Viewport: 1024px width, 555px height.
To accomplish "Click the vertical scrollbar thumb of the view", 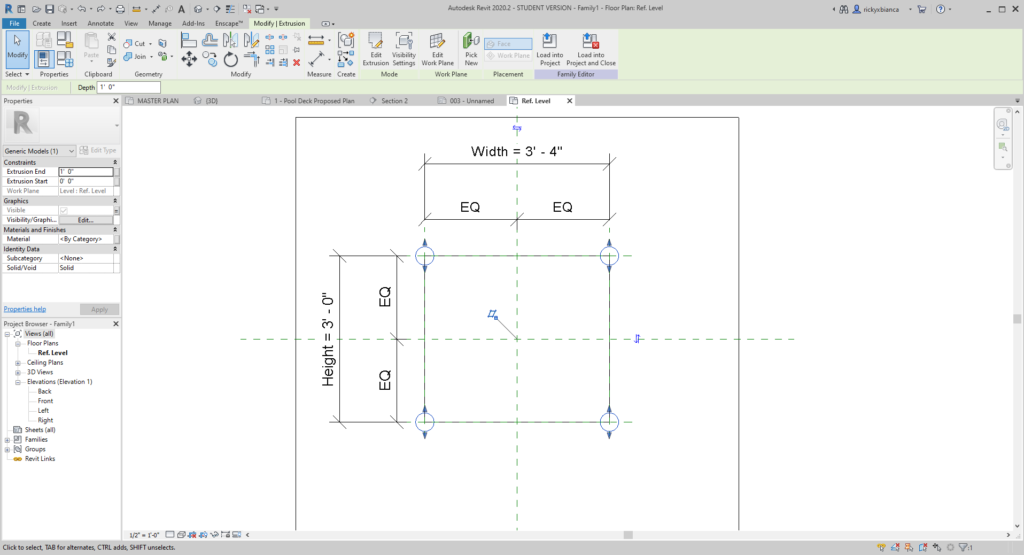I will pyautogui.click(x=1017, y=319).
